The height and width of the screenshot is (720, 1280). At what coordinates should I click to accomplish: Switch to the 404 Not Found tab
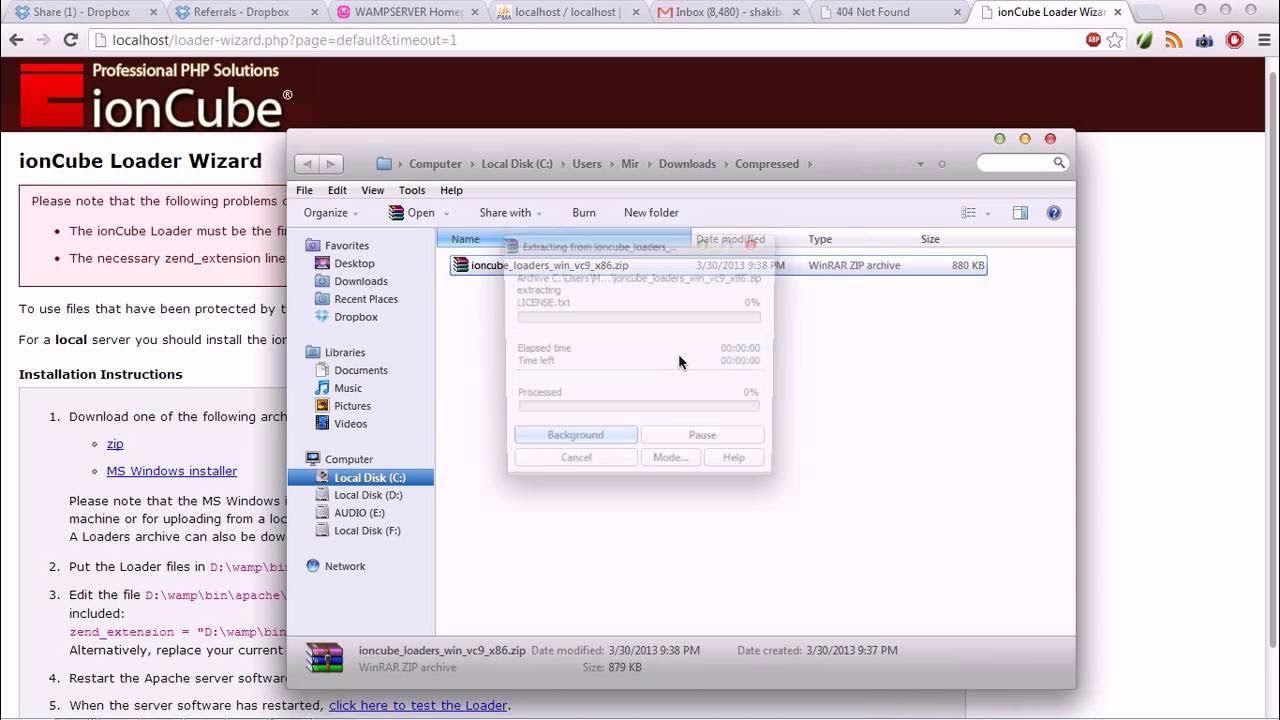(x=888, y=12)
